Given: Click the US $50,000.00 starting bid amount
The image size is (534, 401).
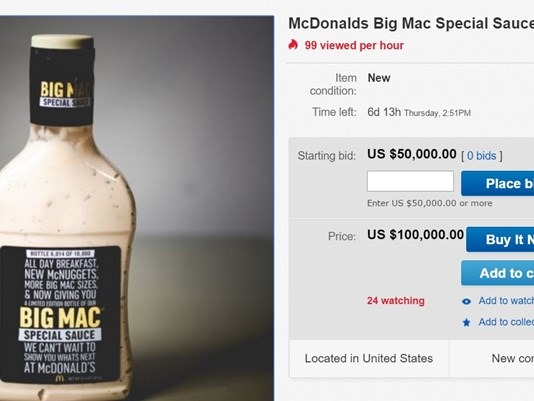Looking at the screenshot, I should pyautogui.click(x=412, y=154).
